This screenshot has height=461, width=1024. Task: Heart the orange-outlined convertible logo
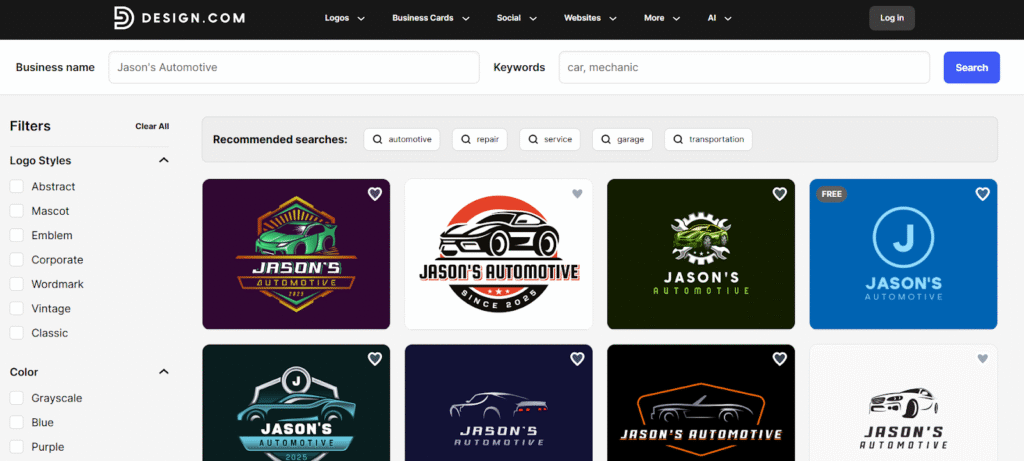click(x=779, y=359)
